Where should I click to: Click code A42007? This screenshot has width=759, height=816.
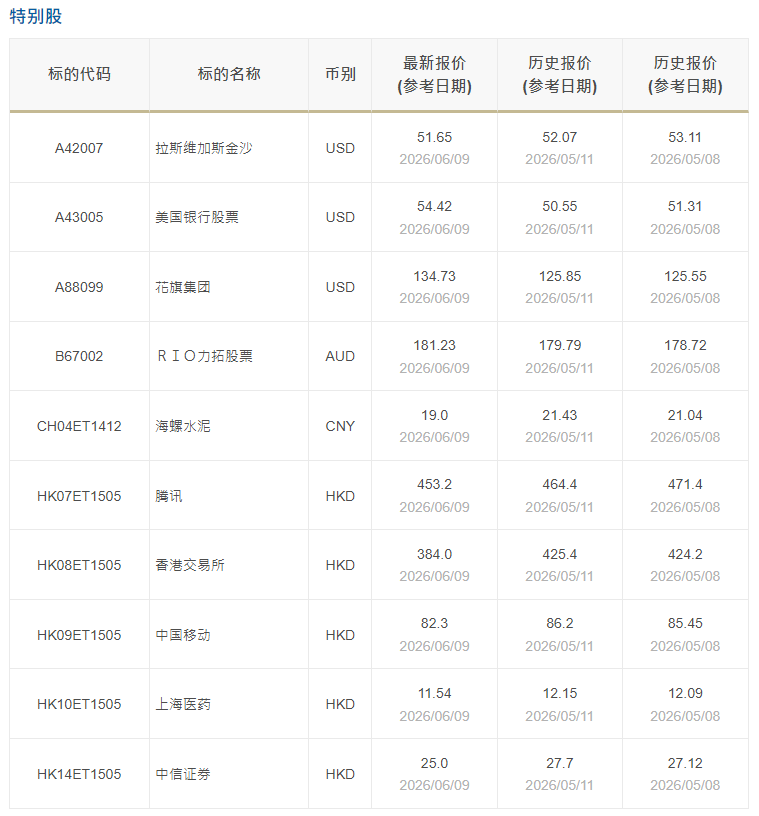coord(79,148)
